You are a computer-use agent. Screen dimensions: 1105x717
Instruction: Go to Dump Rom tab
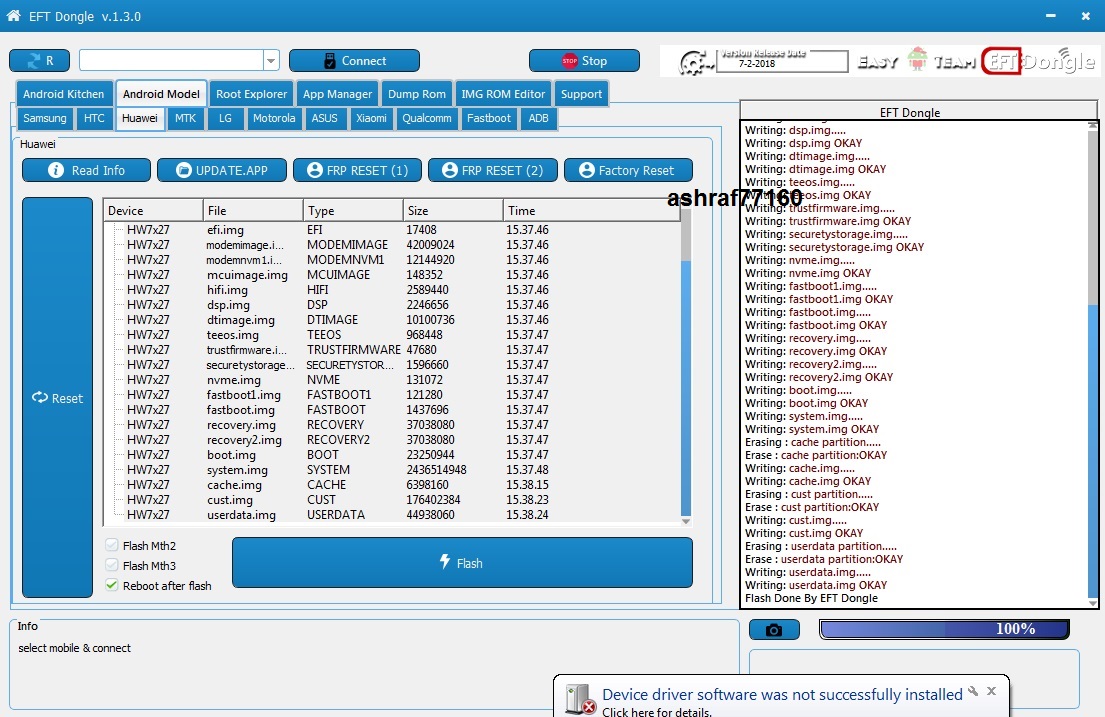tap(417, 94)
